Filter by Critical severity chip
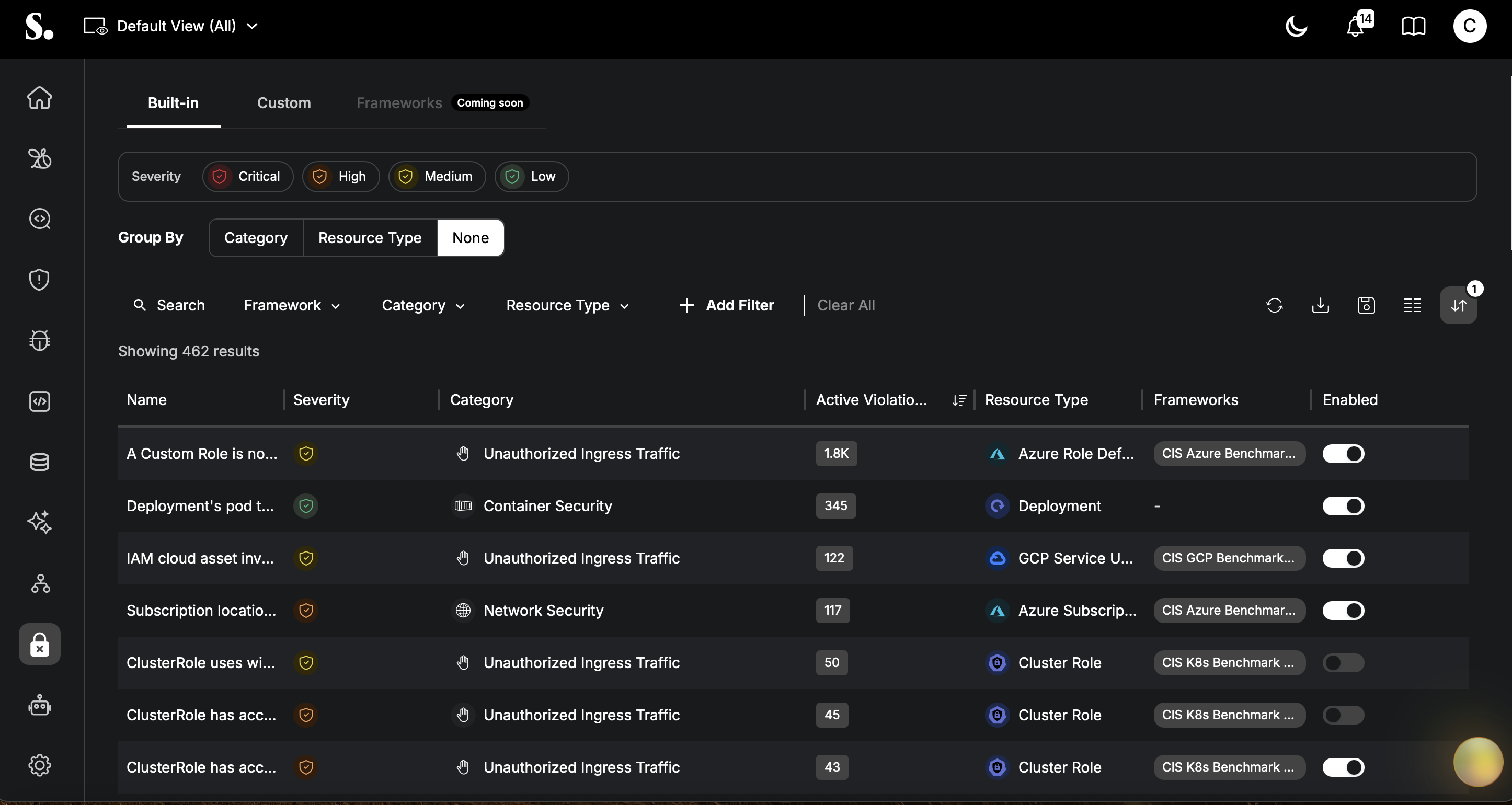This screenshot has height=805, width=1512. click(x=248, y=177)
